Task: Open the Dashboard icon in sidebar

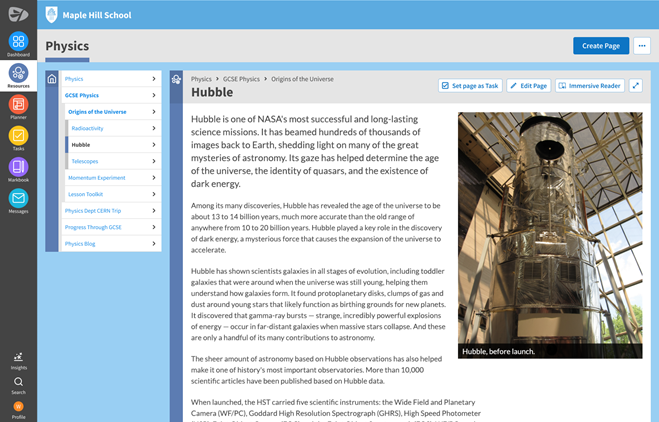Action: pyautogui.click(x=18, y=41)
